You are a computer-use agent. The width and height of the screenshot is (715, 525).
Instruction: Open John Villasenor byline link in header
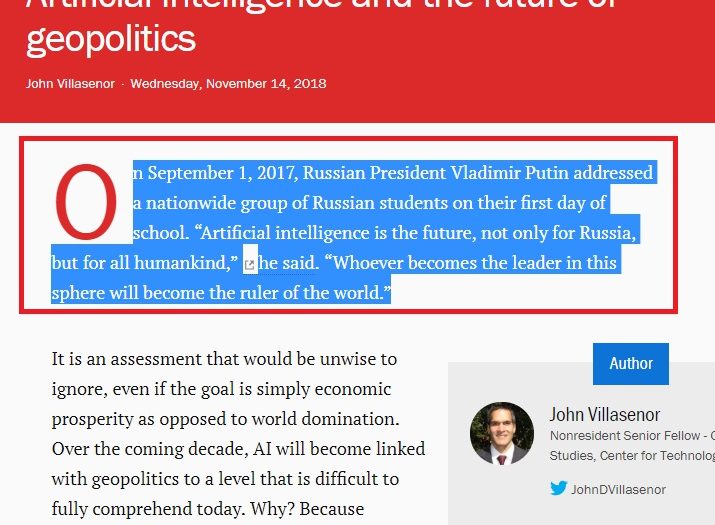tap(70, 83)
